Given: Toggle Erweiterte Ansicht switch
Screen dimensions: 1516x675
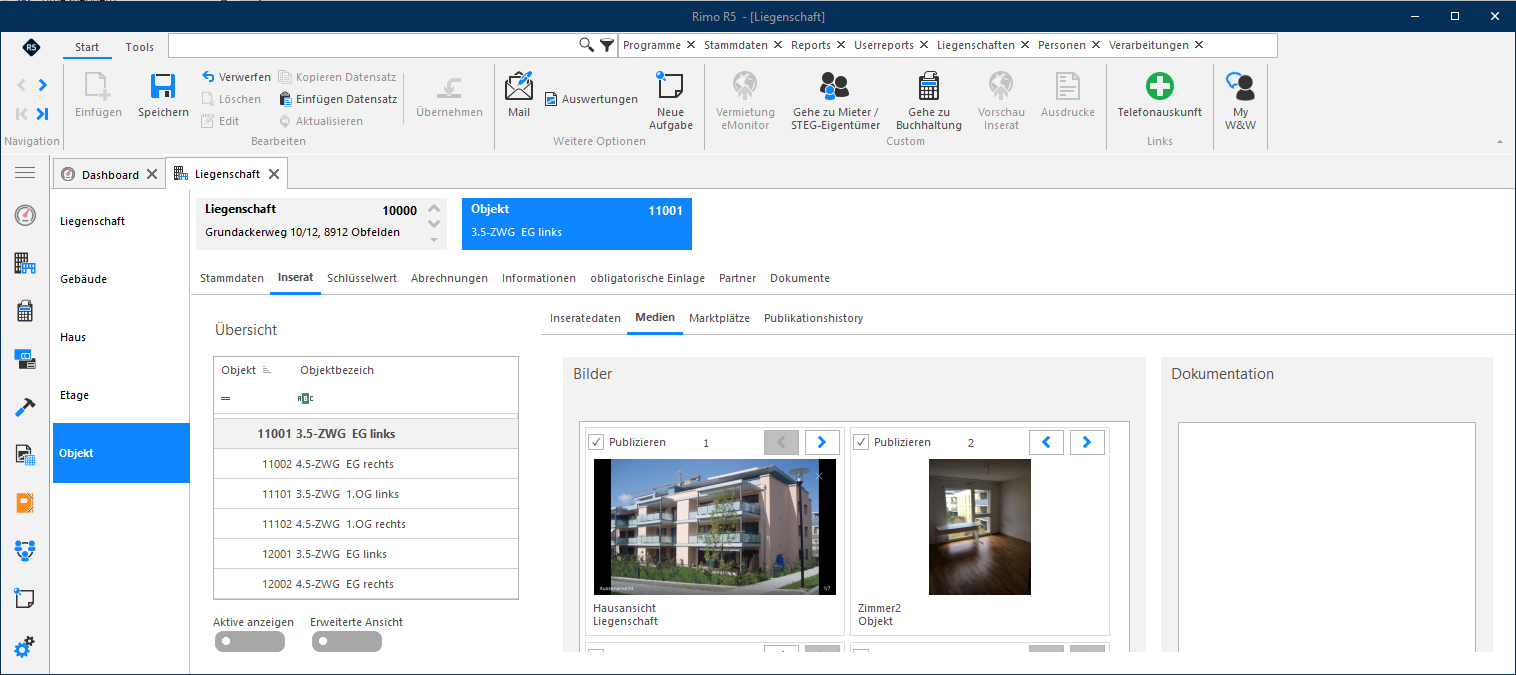Looking at the screenshot, I should click(x=346, y=641).
